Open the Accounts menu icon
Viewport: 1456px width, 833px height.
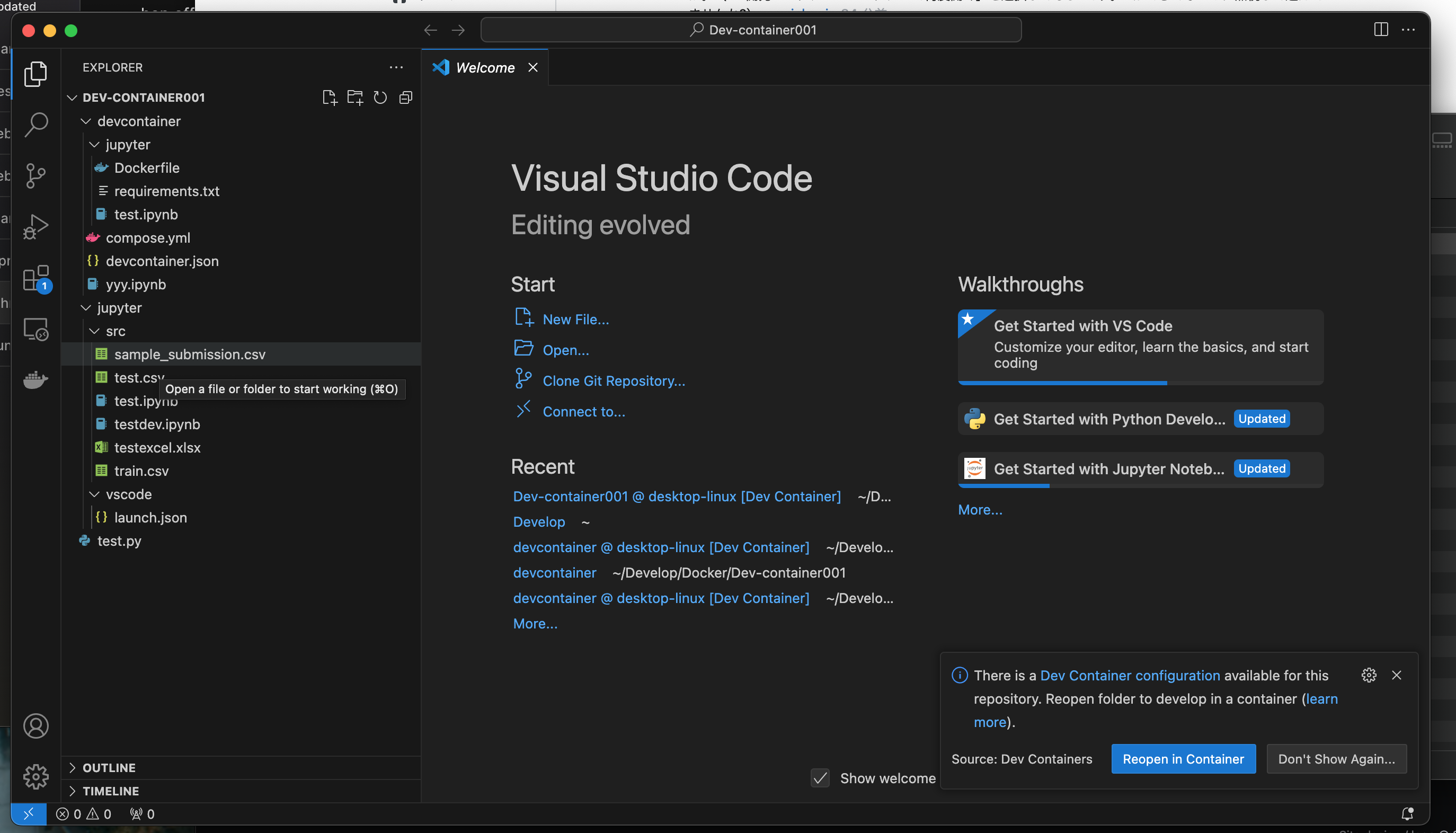pyautogui.click(x=35, y=726)
